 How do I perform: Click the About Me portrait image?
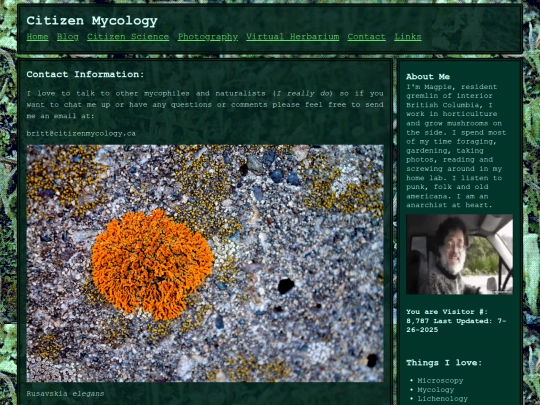[459, 254]
